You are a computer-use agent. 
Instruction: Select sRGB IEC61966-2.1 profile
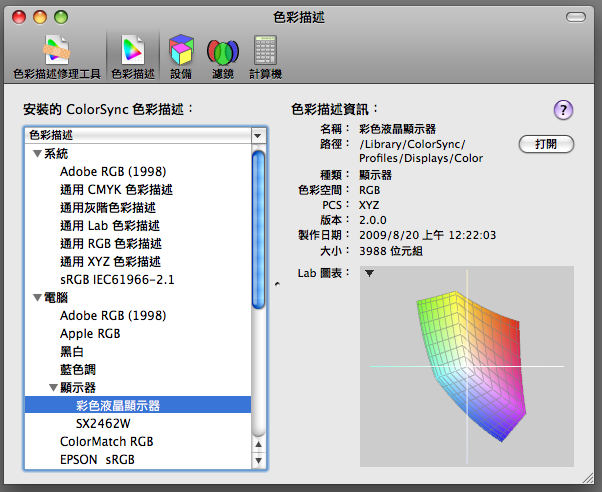click(x=117, y=280)
